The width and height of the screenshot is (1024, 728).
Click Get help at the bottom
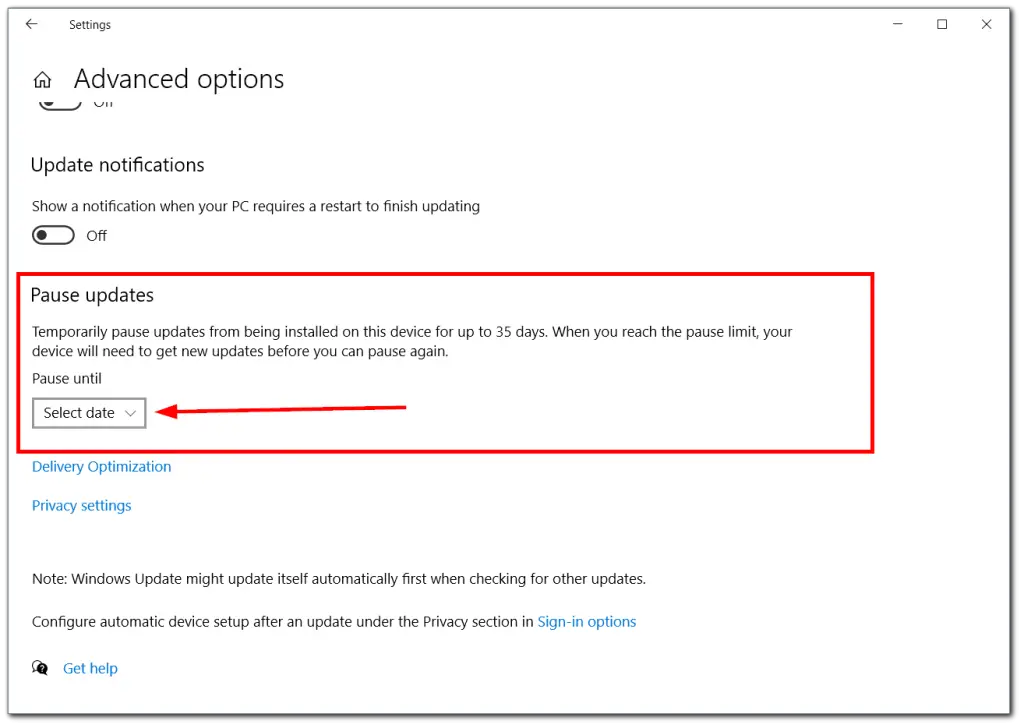pos(90,668)
